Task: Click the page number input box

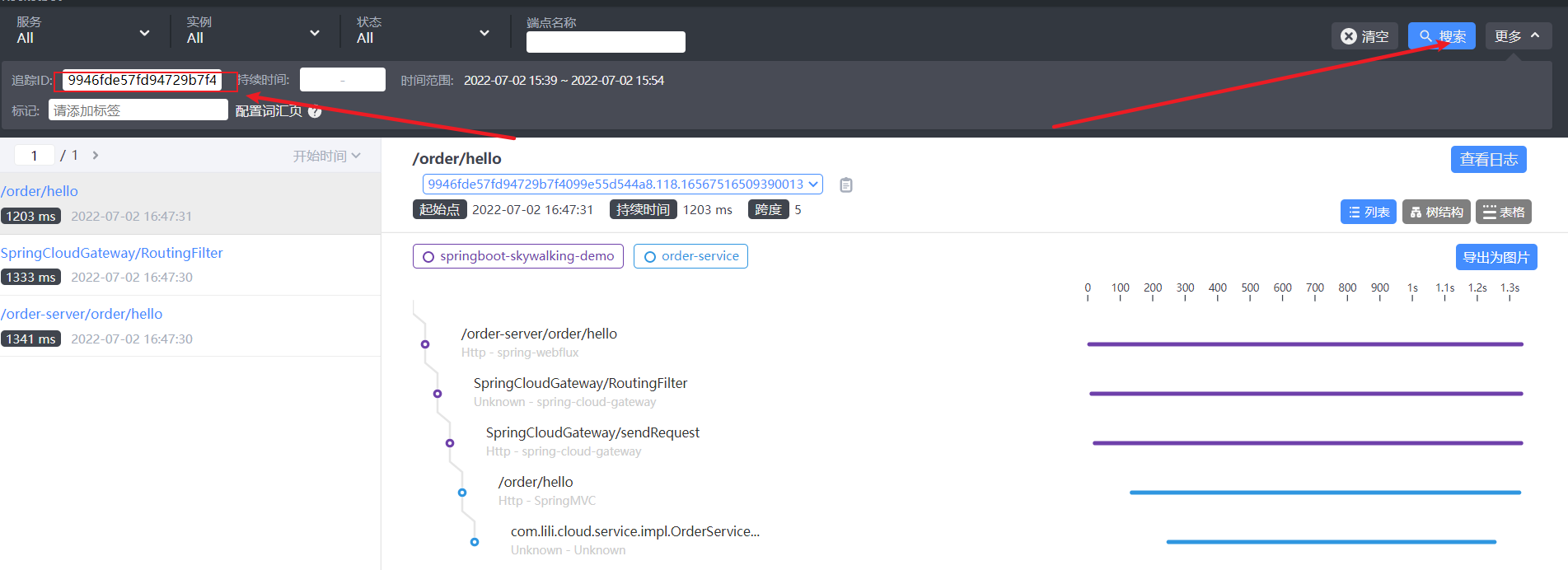Action: pos(34,155)
